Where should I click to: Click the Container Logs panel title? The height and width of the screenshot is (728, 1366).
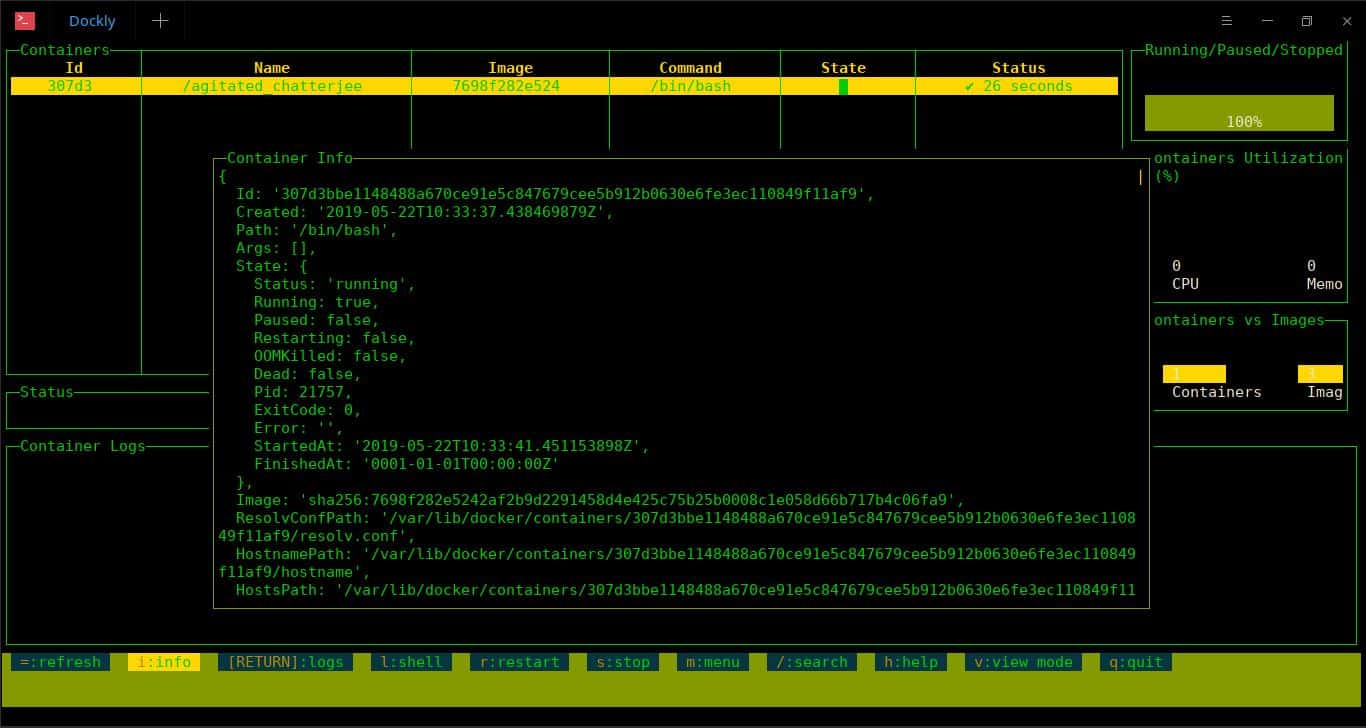click(83, 446)
